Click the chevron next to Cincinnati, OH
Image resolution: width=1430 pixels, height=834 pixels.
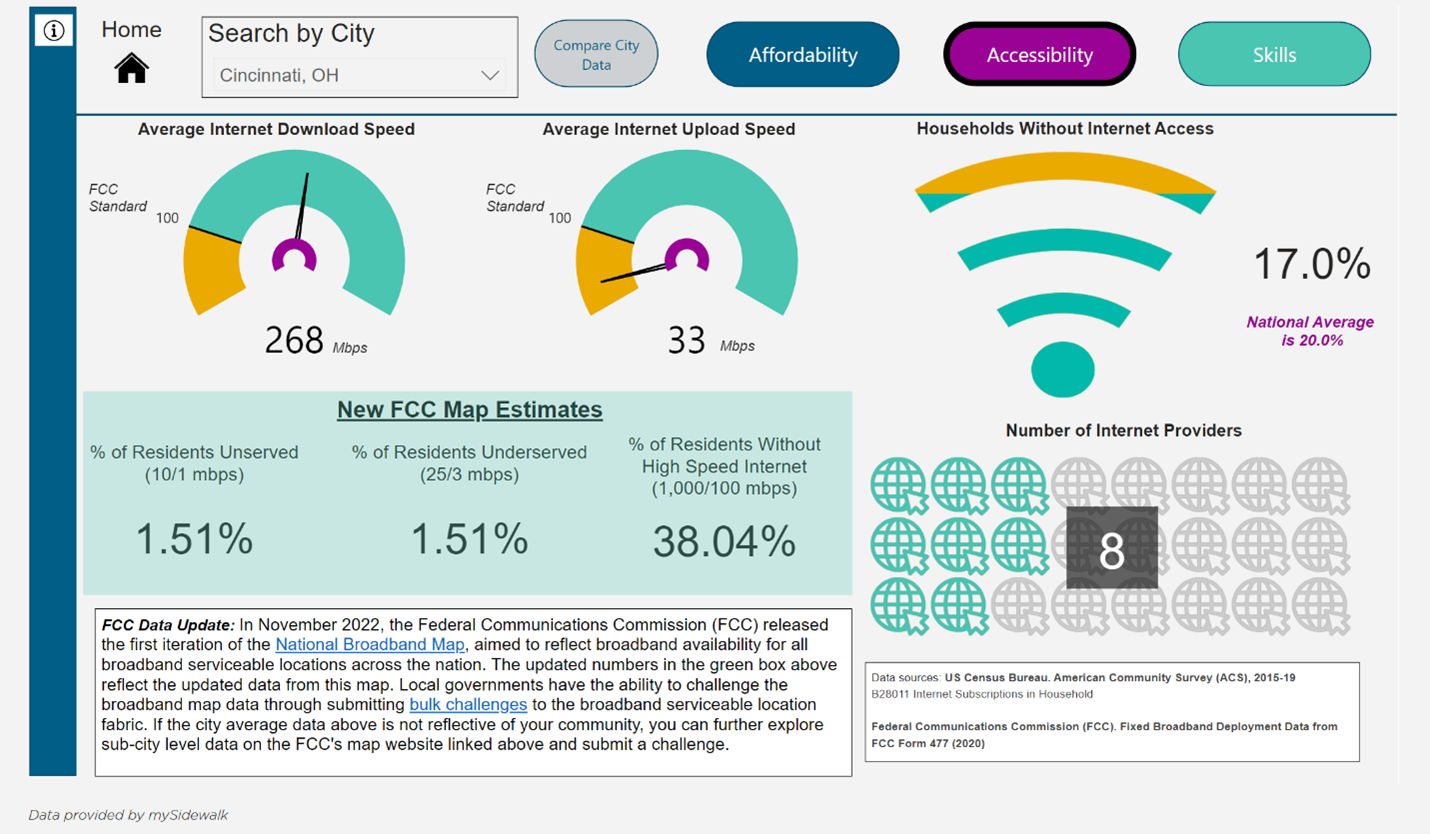(489, 74)
